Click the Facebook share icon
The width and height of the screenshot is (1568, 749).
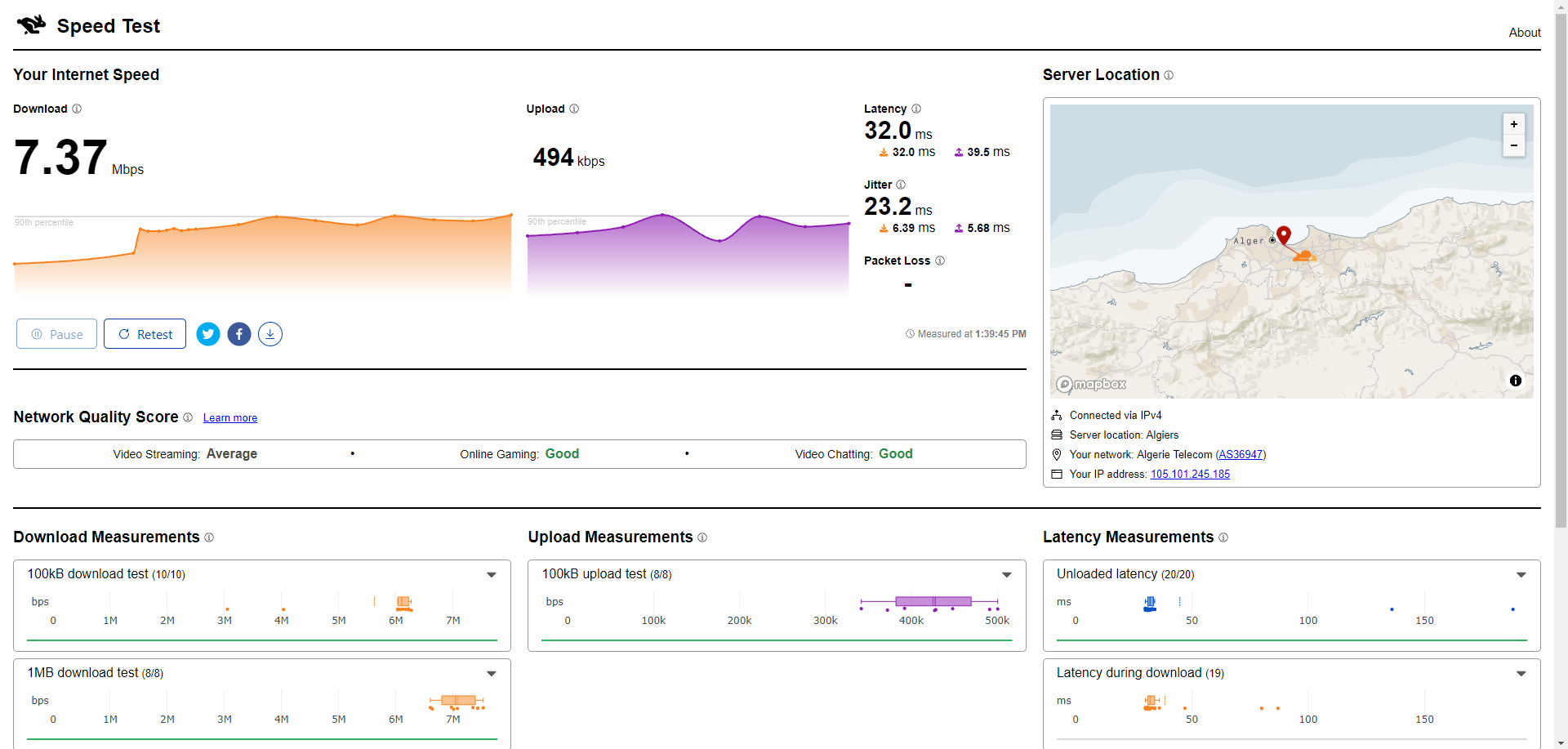239,334
